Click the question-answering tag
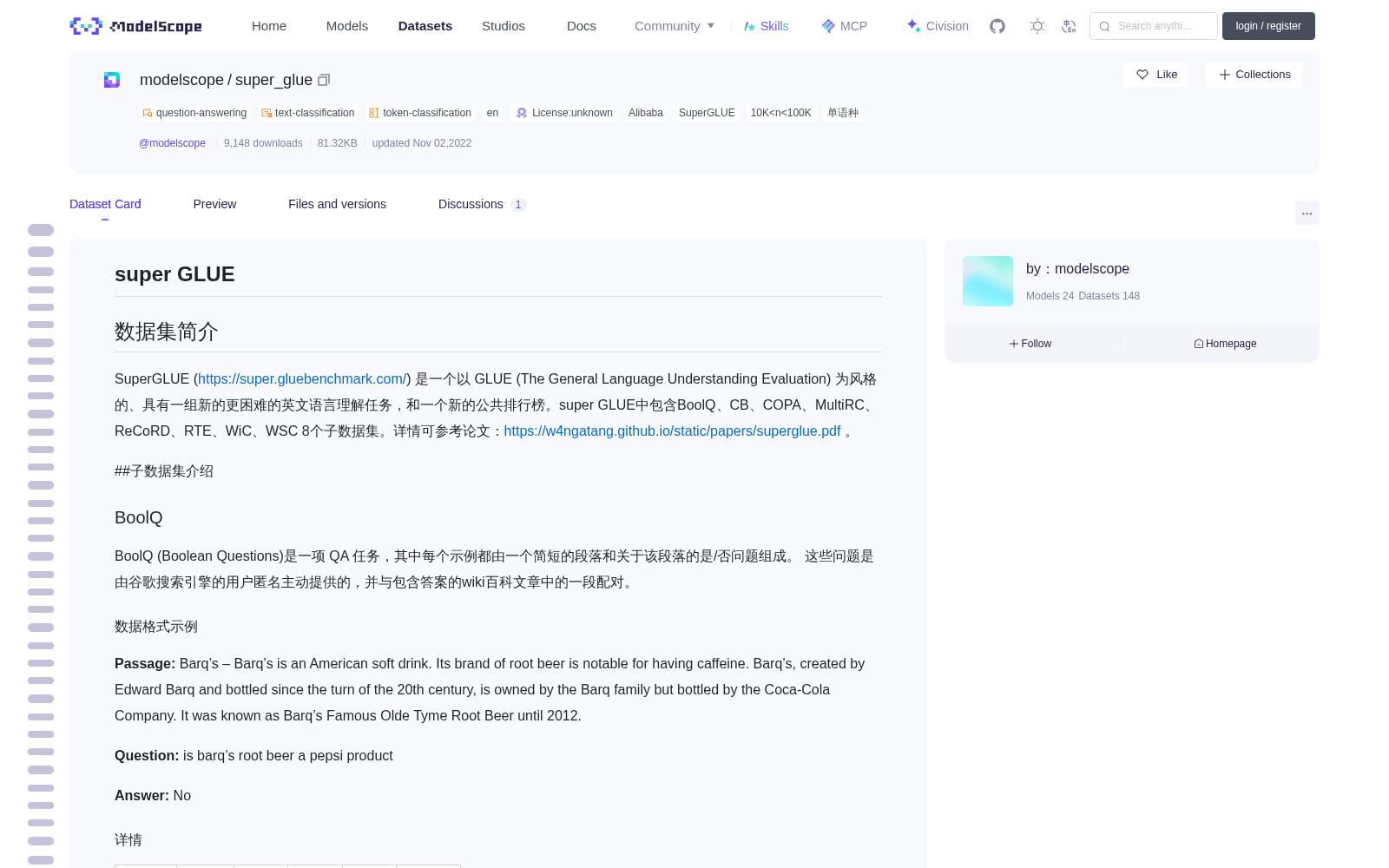1389x868 pixels. [194, 113]
